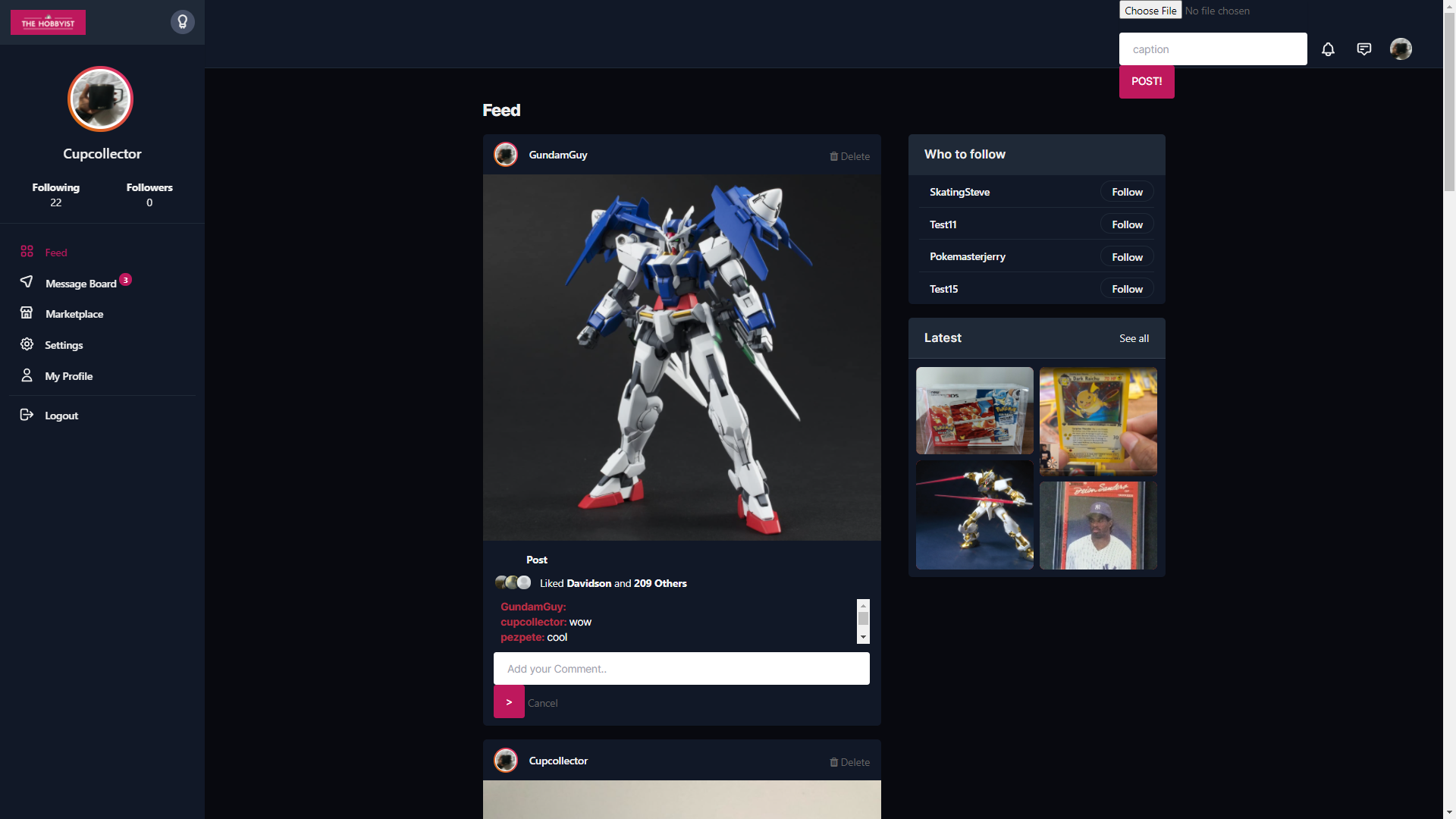
Task: Focus the caption input field
Action: (x=1213, y=49)
